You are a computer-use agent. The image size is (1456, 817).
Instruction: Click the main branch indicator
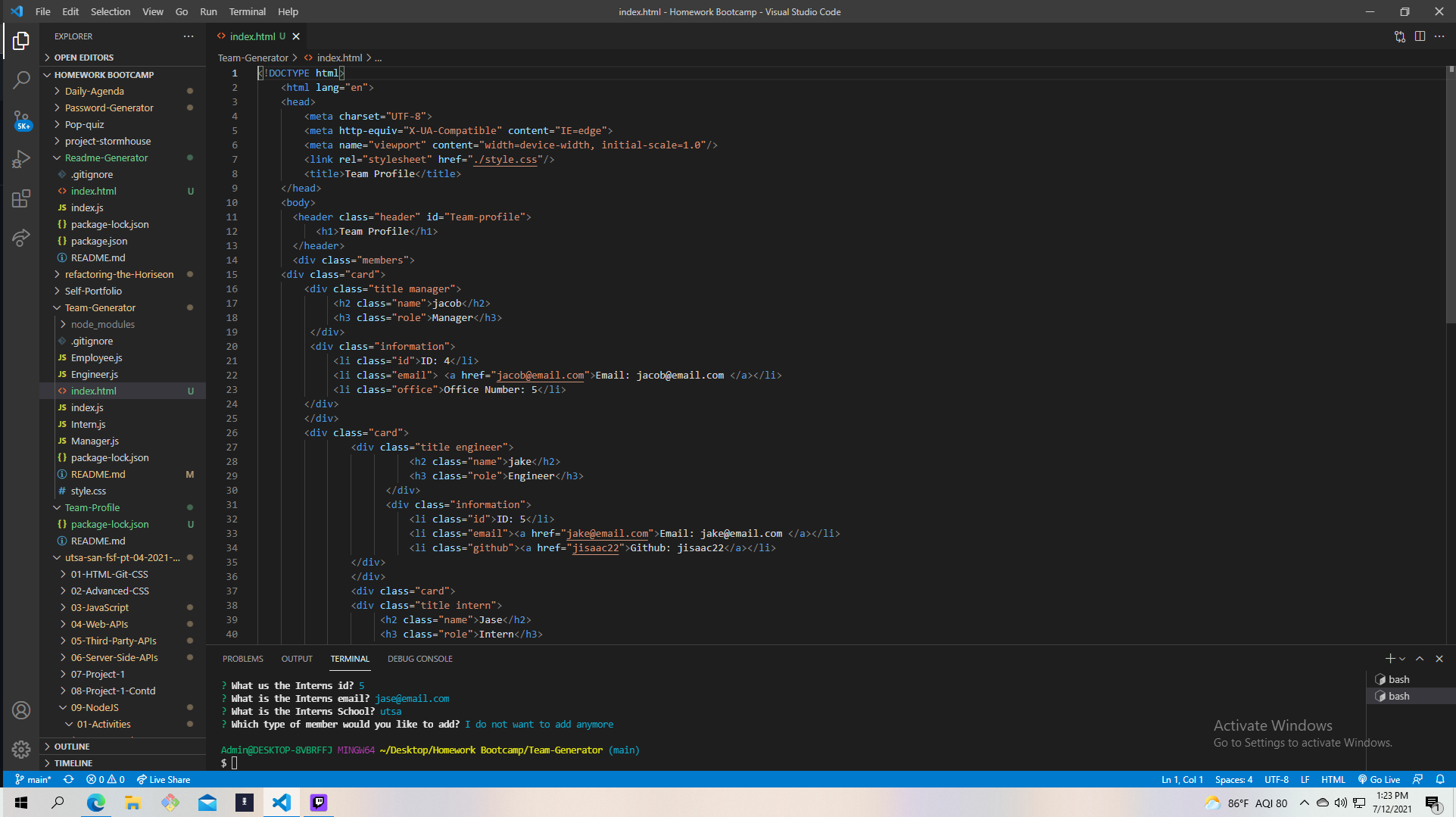33,779
